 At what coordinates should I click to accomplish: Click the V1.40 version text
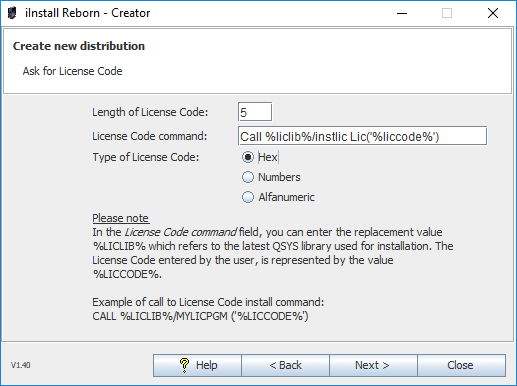coord(21,365)
